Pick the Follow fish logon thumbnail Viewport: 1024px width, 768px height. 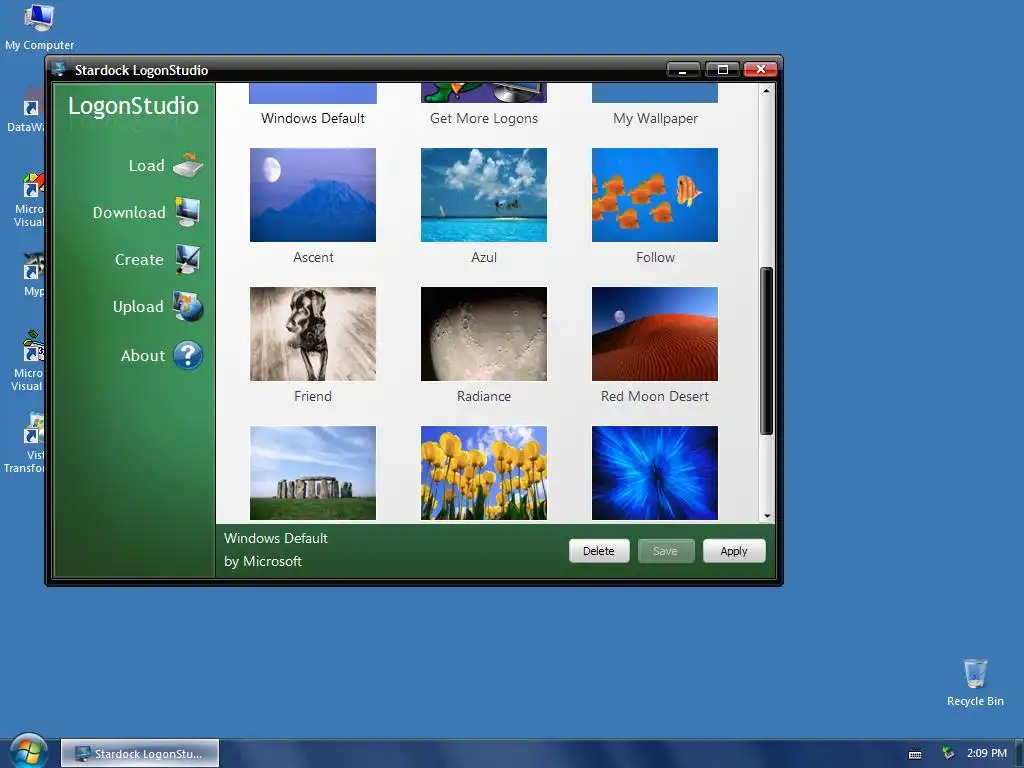pos(654,195)
